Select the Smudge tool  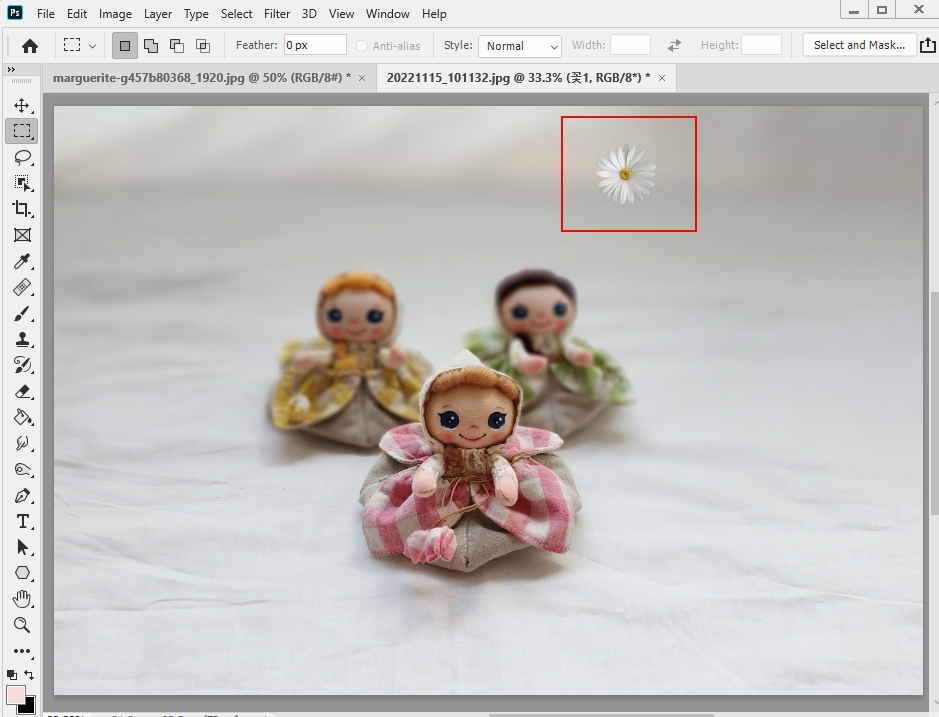click(22, 443)
